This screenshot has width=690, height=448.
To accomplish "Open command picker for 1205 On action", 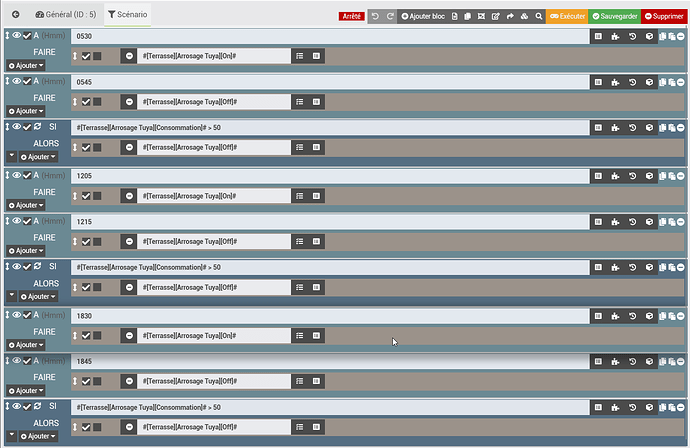I will pos(316,196).
